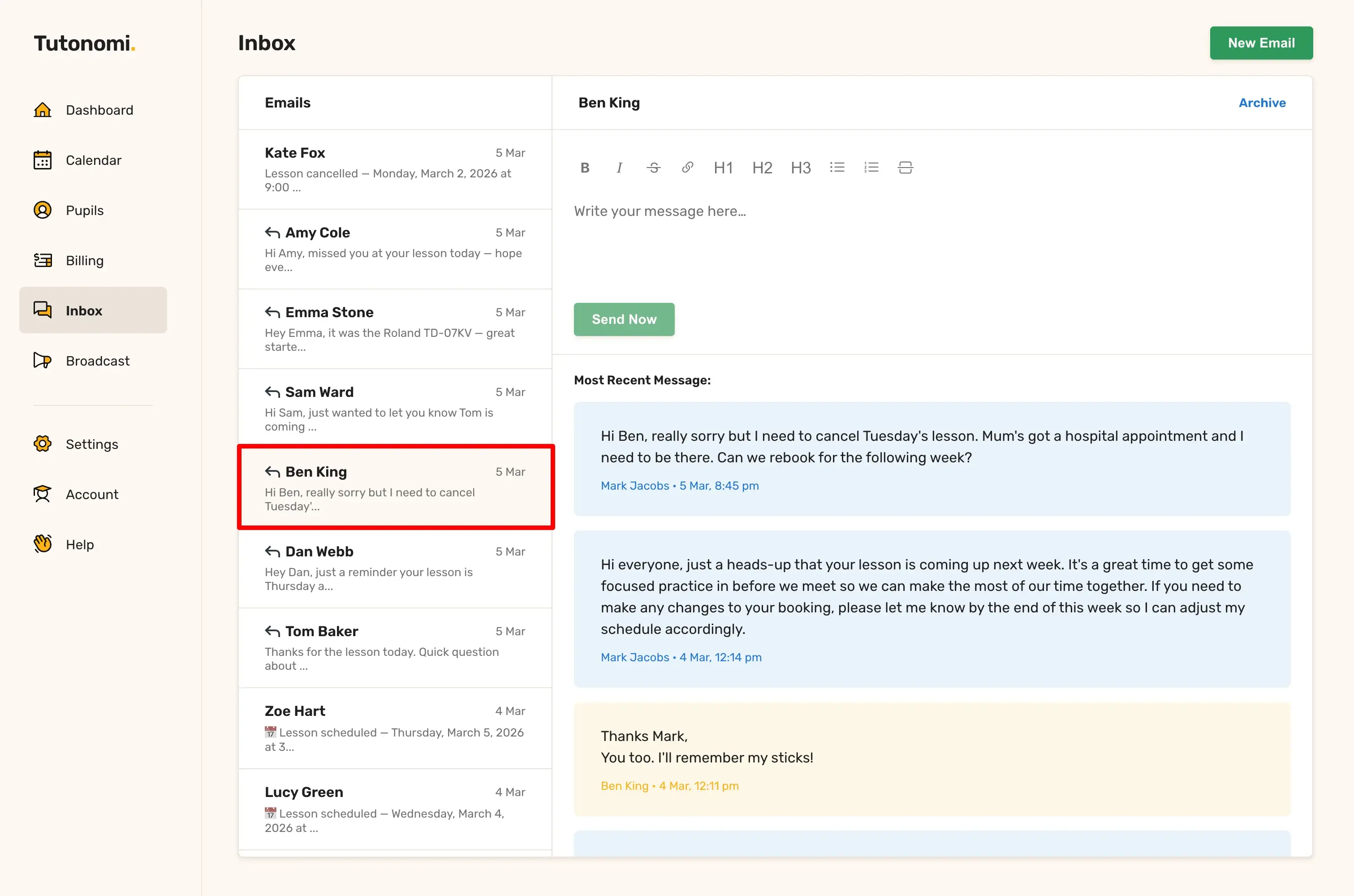Insert a numbered list

[x=871, y=168]
